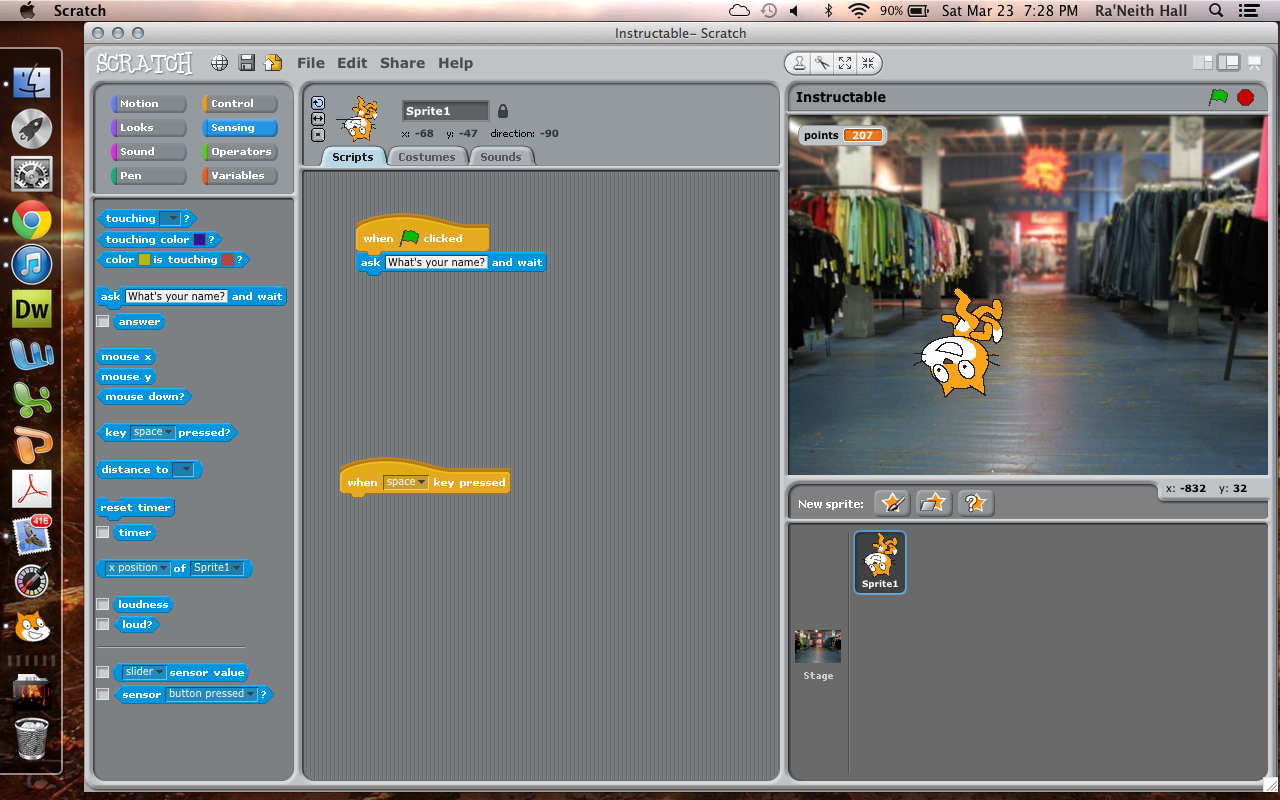Pick color in touching color block
This screenshot has width=1280, height=800.
[x=199, y=240]
